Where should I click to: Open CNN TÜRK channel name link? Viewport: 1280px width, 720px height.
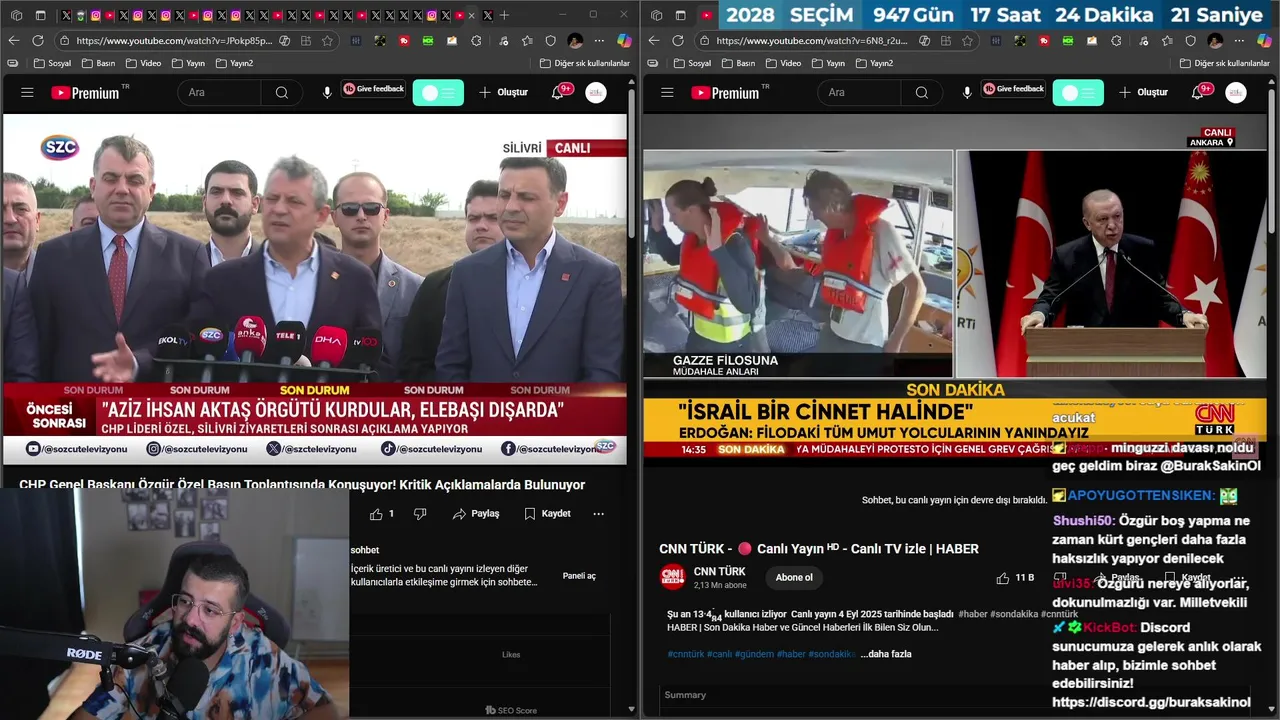point(719,572)
